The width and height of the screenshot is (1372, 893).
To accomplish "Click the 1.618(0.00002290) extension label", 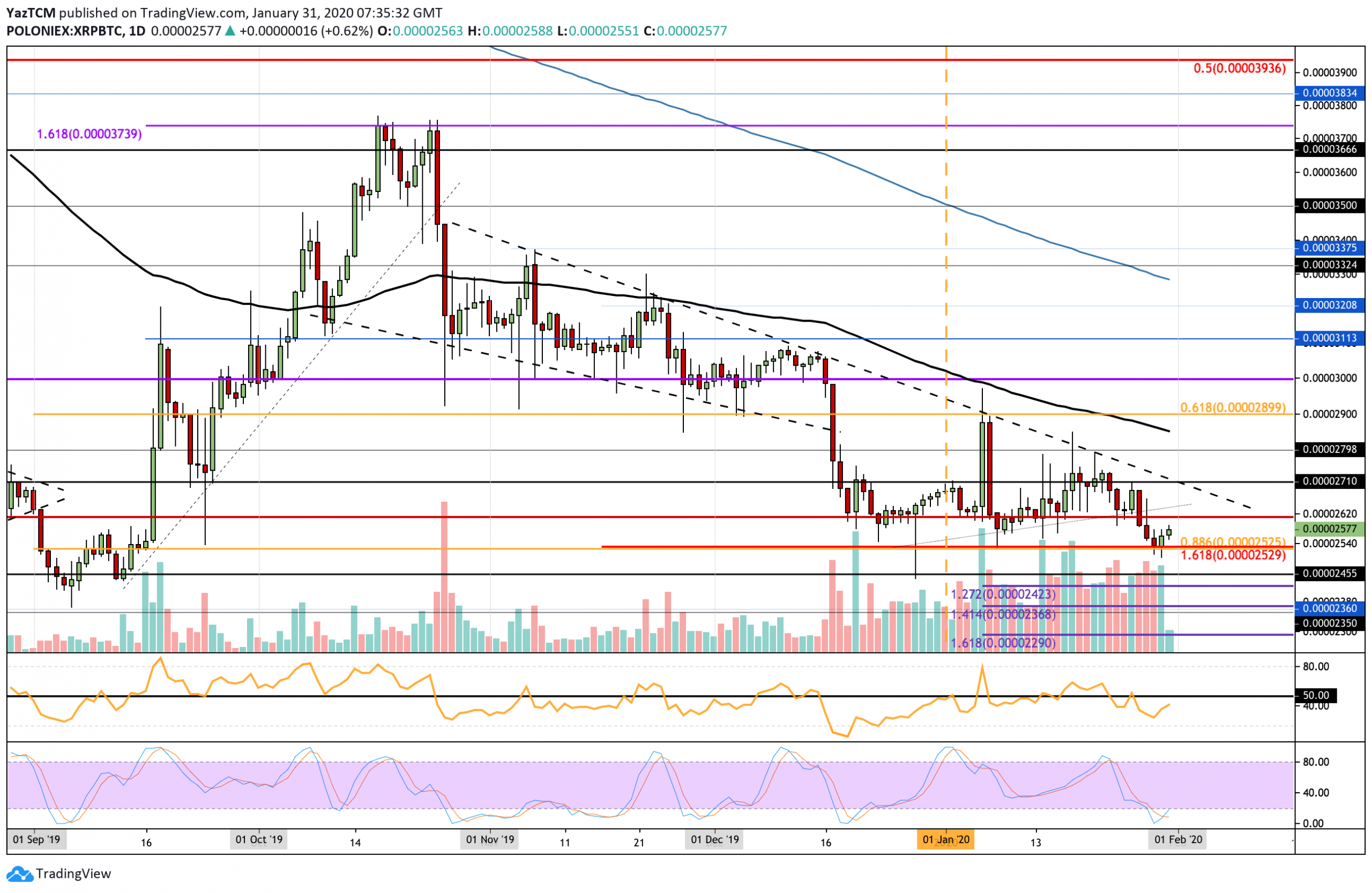I will click(x=1003, y=643).
